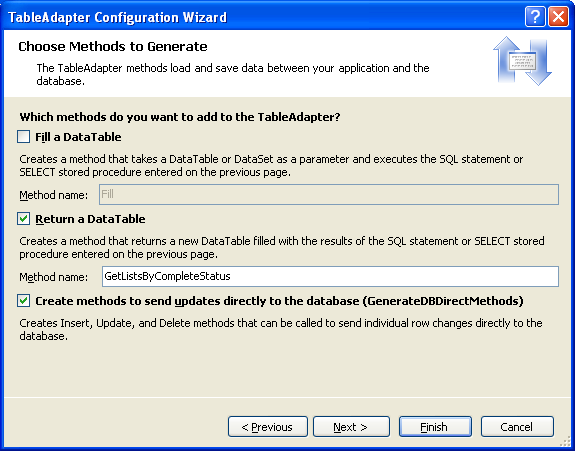Click the 'Fill a DataTable' label text
Image resolution: width=575 pixels, height=451 pixels.
(78, 137)
